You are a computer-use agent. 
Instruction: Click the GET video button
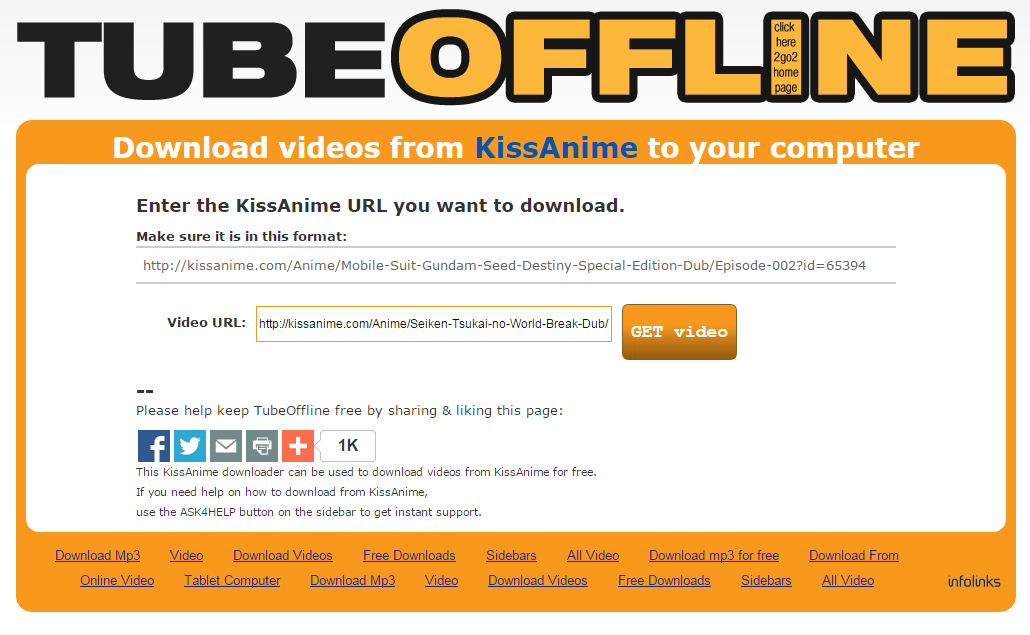pos(679,332)
